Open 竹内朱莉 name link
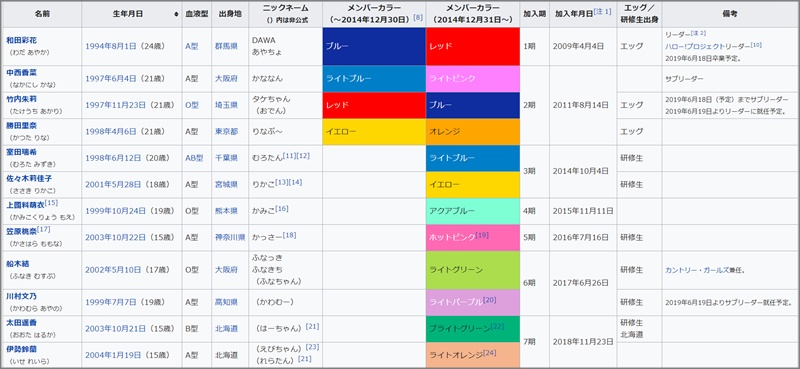800x369 pixels. [21, 99]
